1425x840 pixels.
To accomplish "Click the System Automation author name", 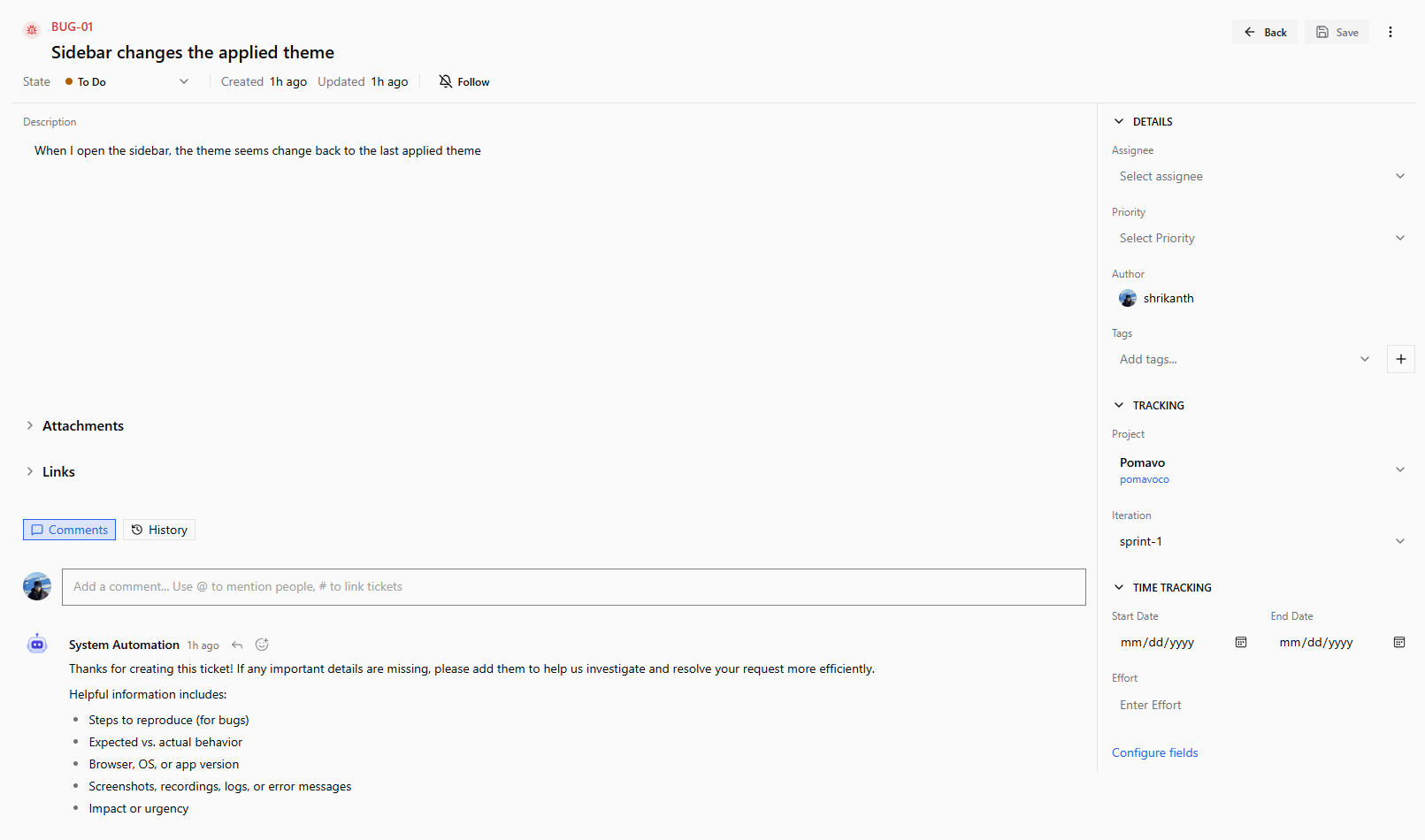I will pos(124,645).
